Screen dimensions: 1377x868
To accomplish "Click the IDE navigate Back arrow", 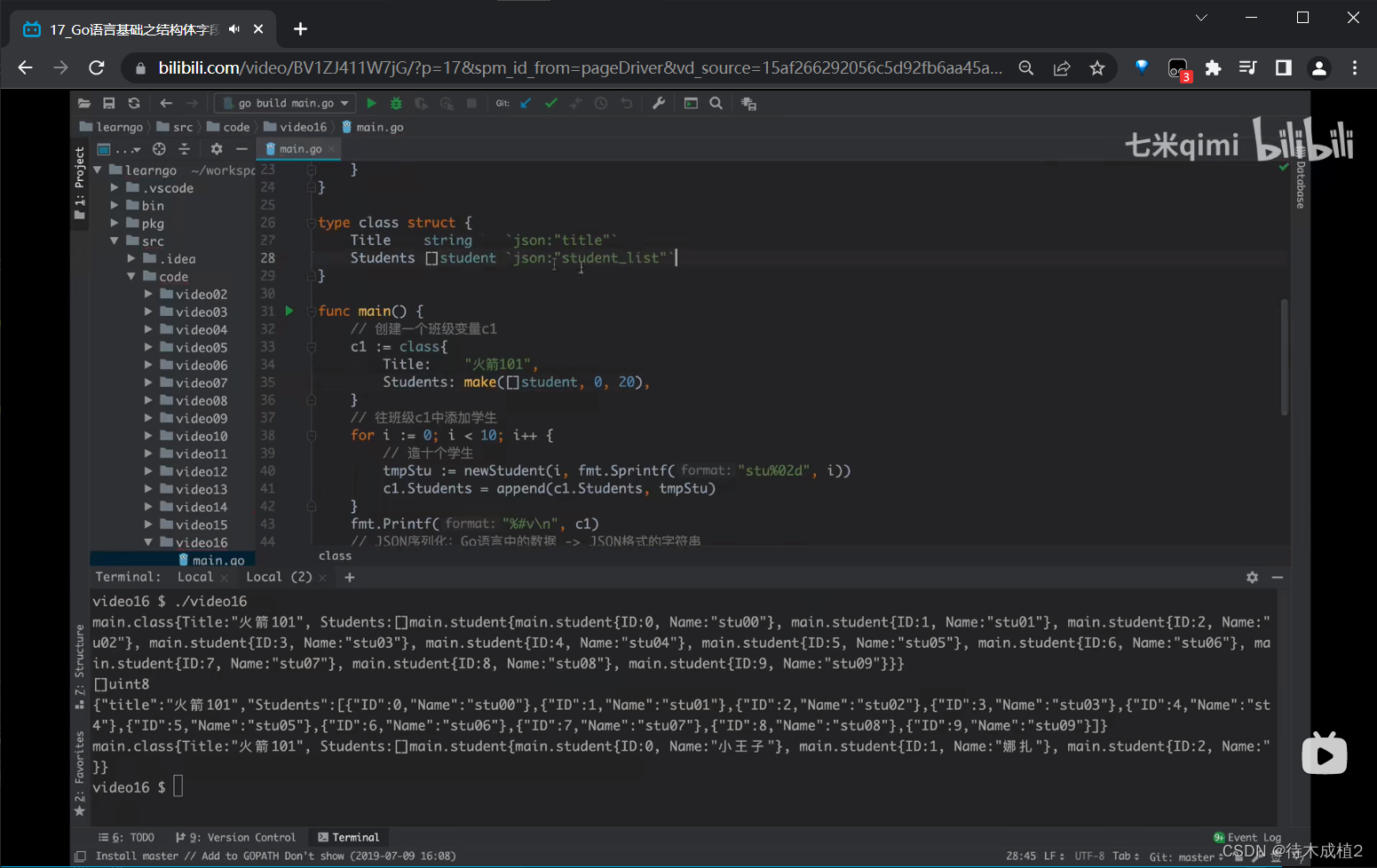I will pos(166,104).
